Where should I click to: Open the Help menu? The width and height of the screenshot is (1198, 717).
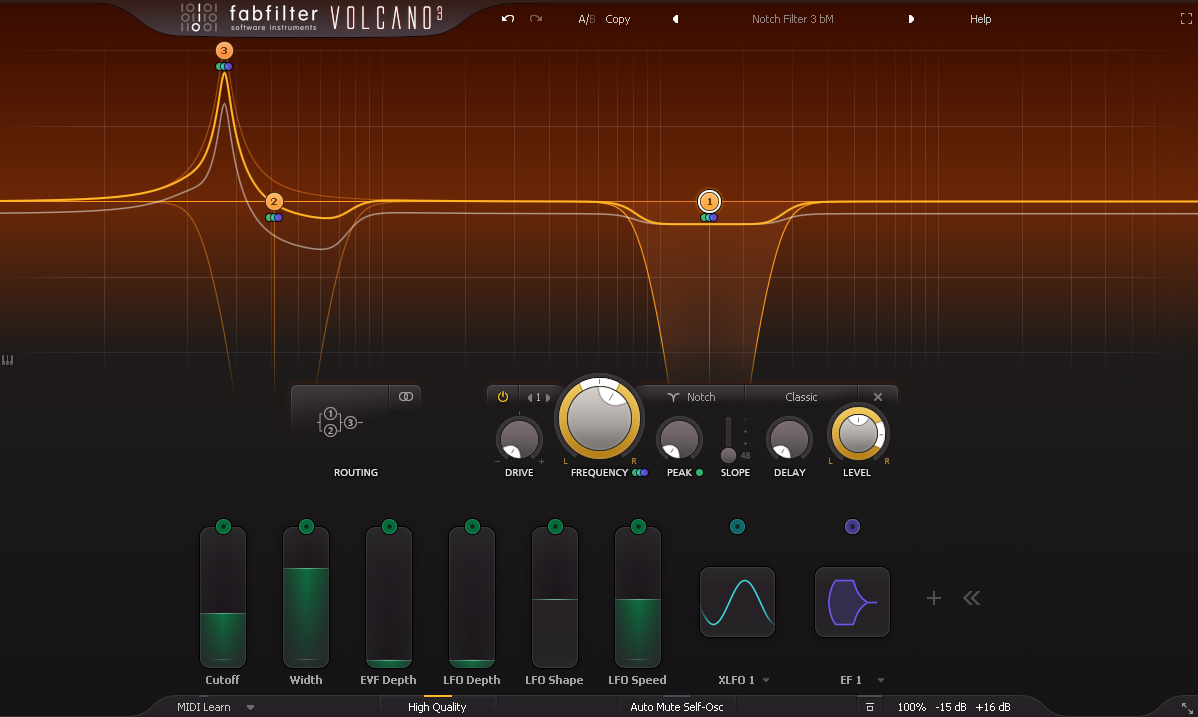click(x=980, y=19)
